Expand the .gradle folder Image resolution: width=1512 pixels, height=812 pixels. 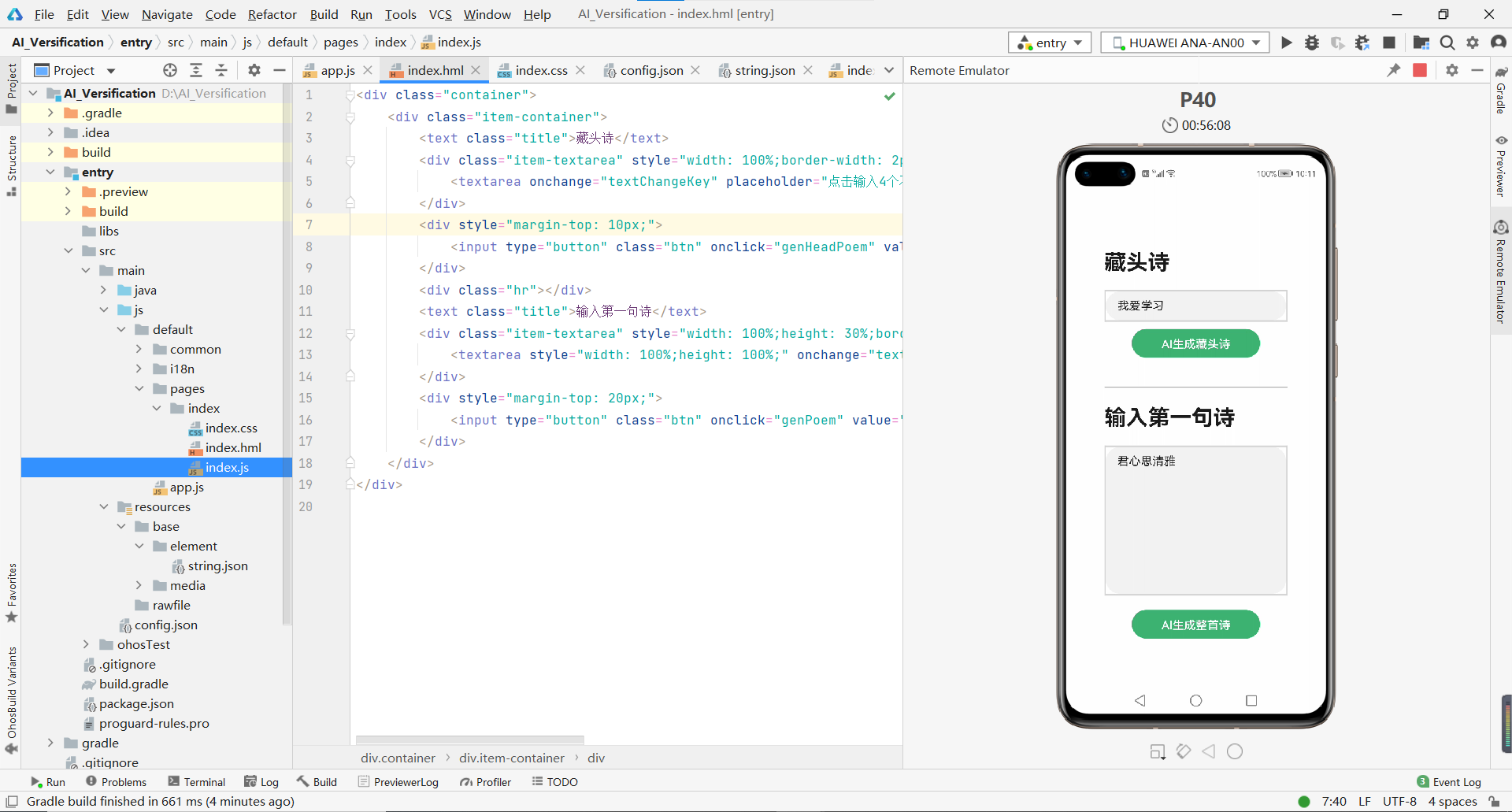click(x=50, y=113)
